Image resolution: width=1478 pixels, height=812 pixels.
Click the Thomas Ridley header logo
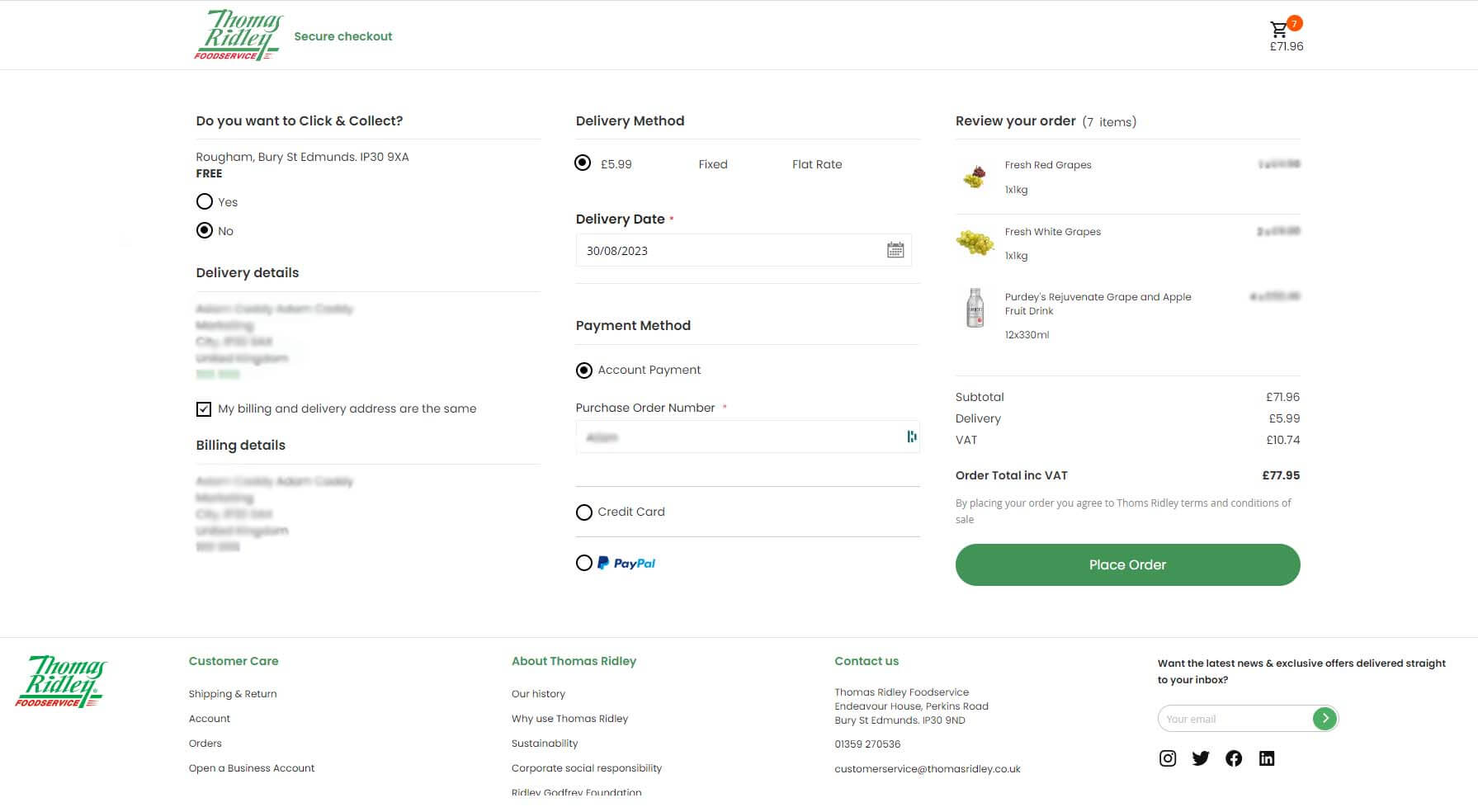(238, 35)
